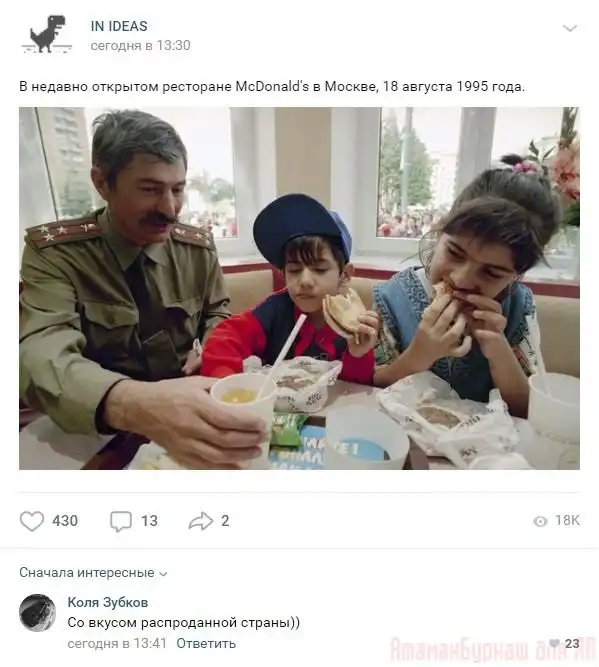Viewport: 599px width, 667px height.
Task: Click the post caption text about McDonald's
Action: (272, 86)
